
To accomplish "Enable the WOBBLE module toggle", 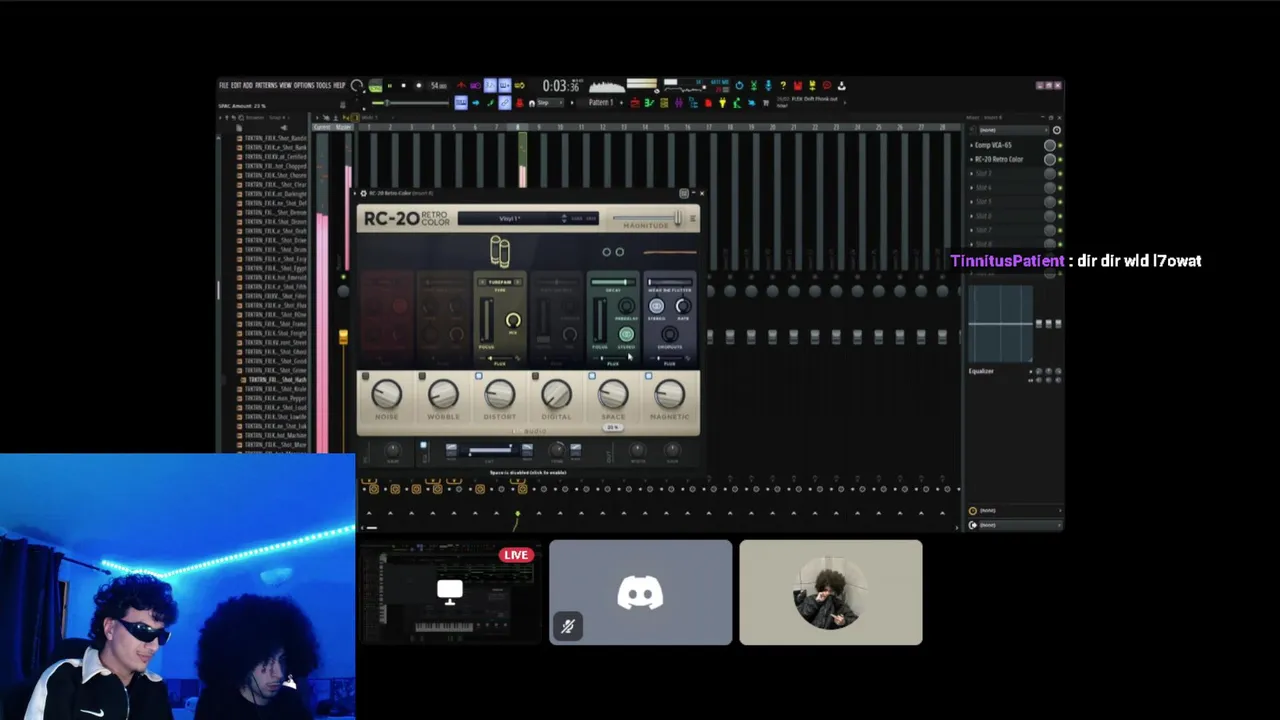I will pos(422,376).
